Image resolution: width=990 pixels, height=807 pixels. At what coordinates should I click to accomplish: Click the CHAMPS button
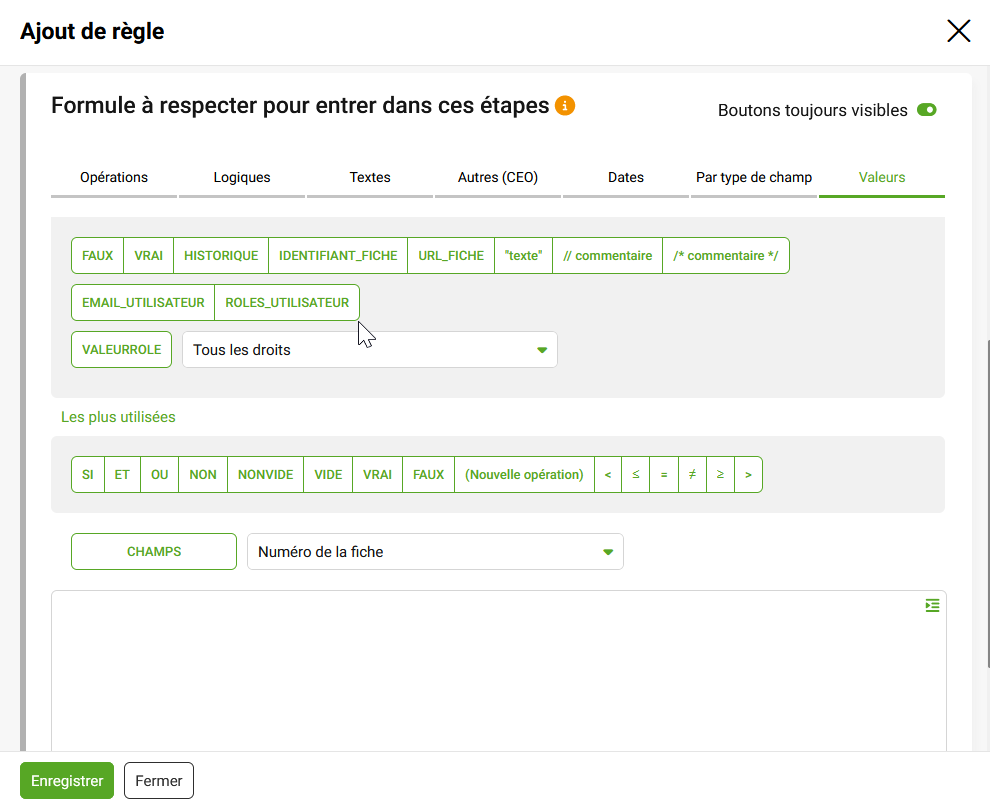click(154, 552)
